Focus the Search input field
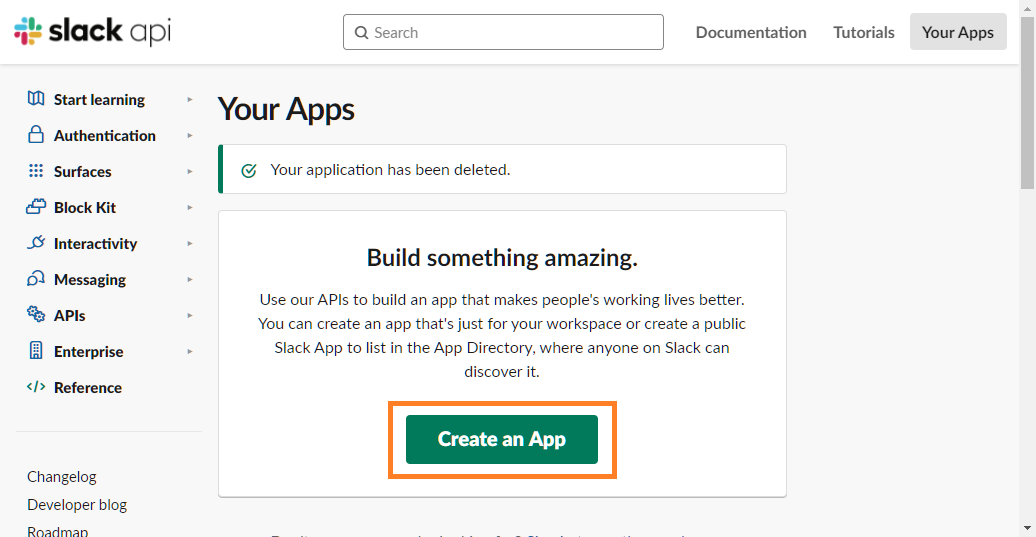The height and width of the screenshot is (537, 1036). [x=503, y=32]
